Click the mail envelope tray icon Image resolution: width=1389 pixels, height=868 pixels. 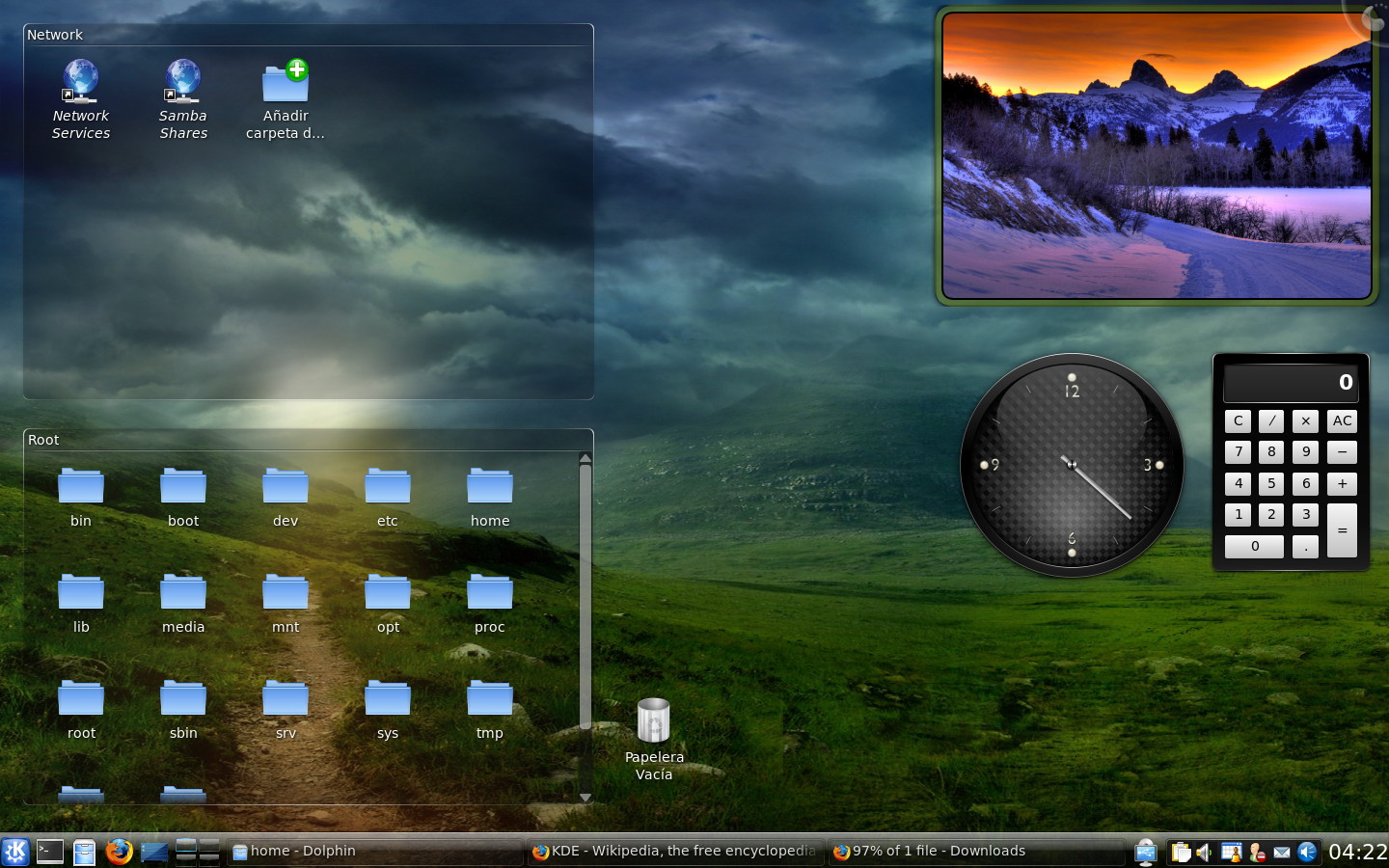coord(1282,852)
